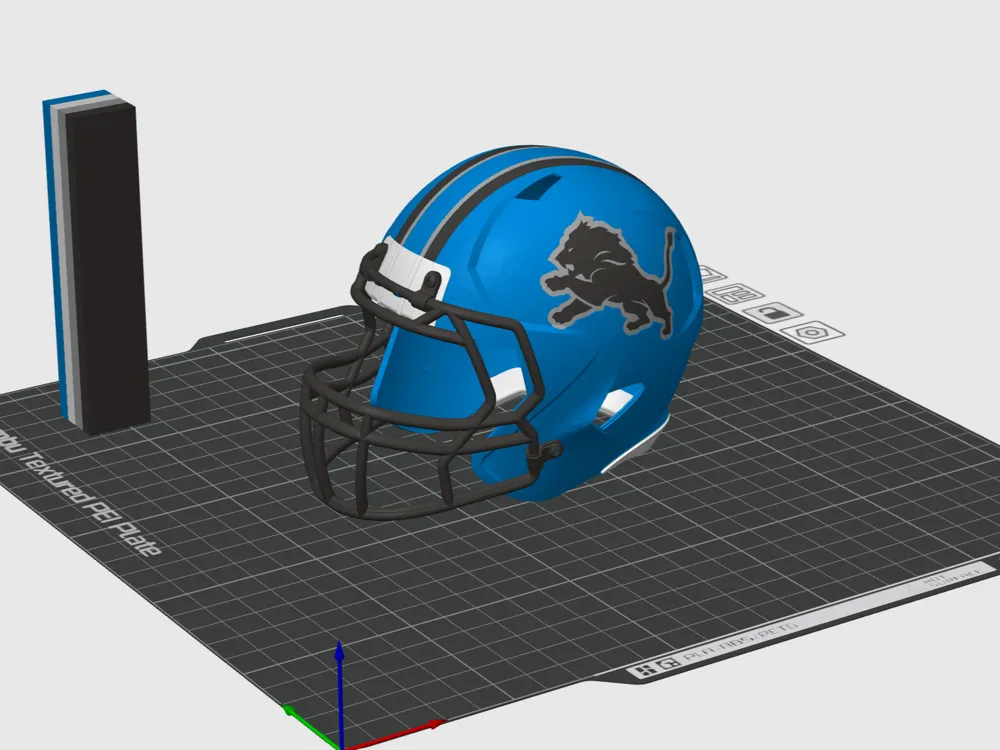Click the arrange icon on the plate edge

pyautogui.click(x=737, y=293)
